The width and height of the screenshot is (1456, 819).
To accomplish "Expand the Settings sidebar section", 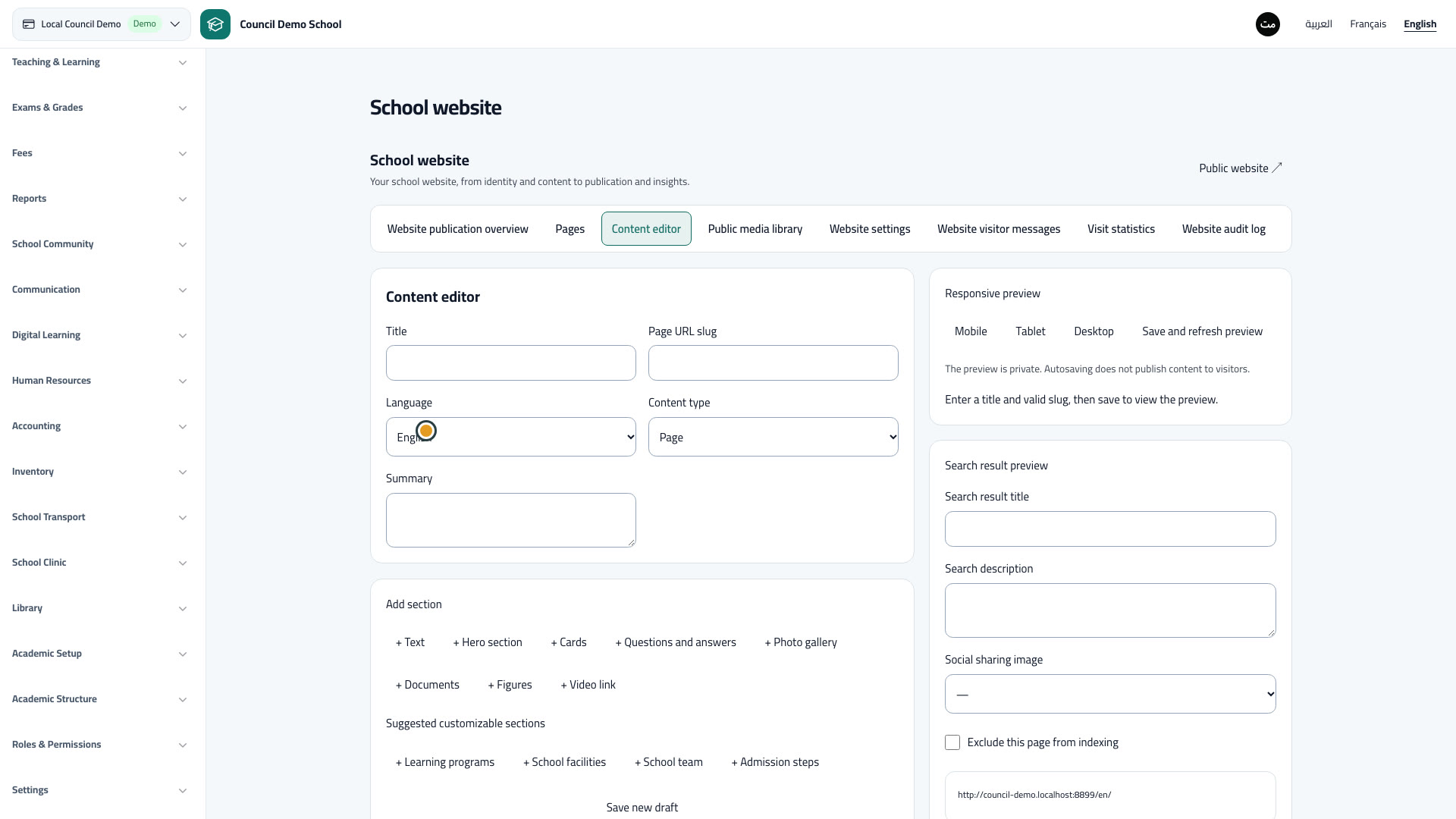I will [x=99, y=790].
